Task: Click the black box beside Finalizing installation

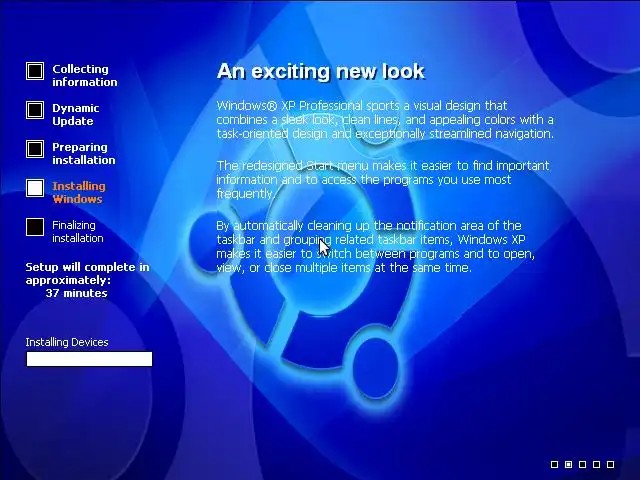Action: [35, 227]
